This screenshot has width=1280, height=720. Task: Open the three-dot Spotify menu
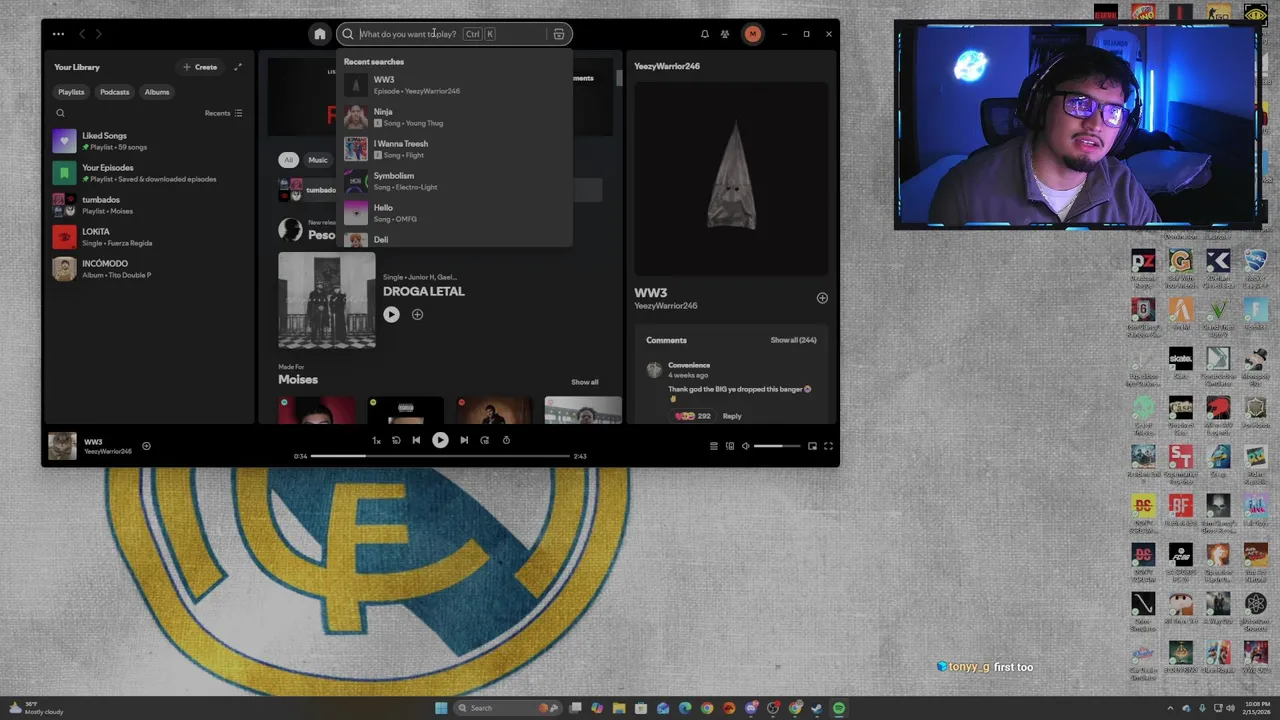pos(58,34)
